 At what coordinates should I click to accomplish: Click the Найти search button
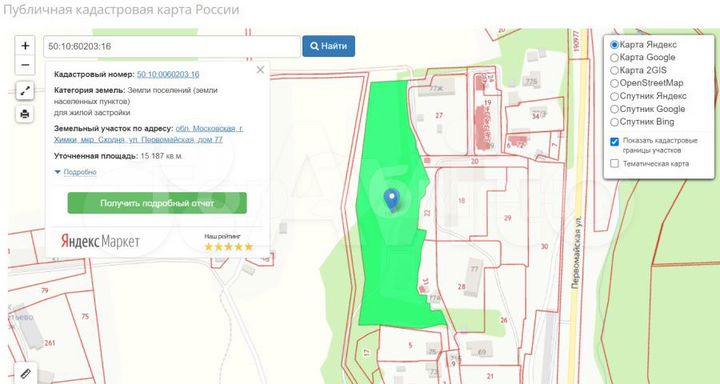pos(328,46)
